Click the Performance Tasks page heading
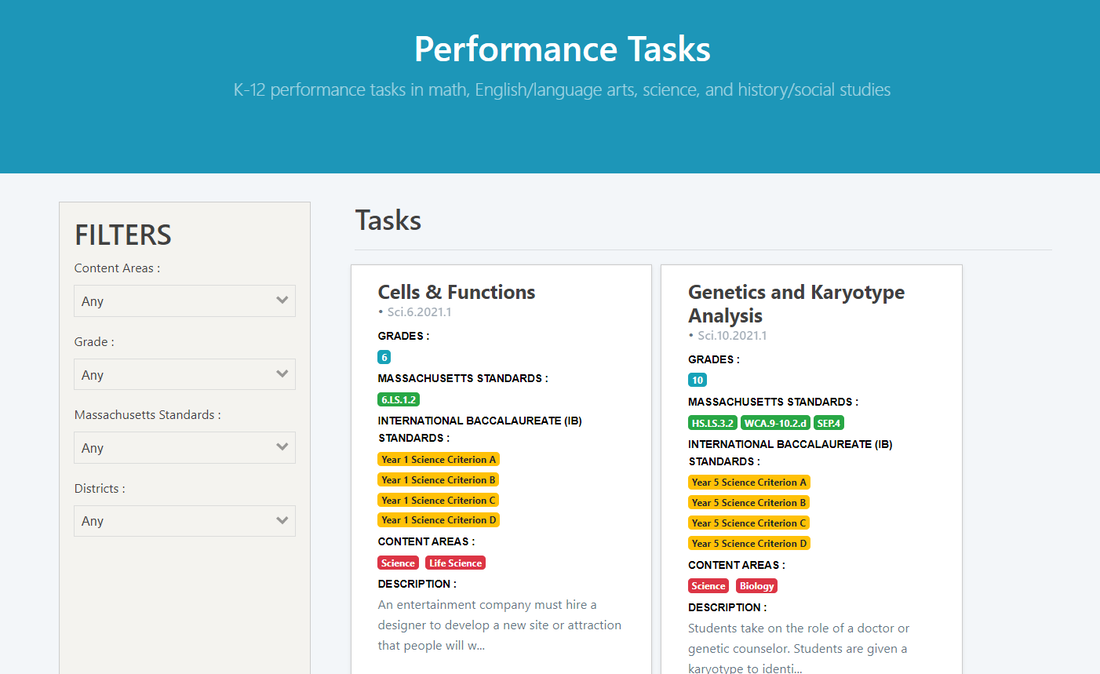Image resolution: width=1100 pixels, height=674 pixels. point(562,49)
